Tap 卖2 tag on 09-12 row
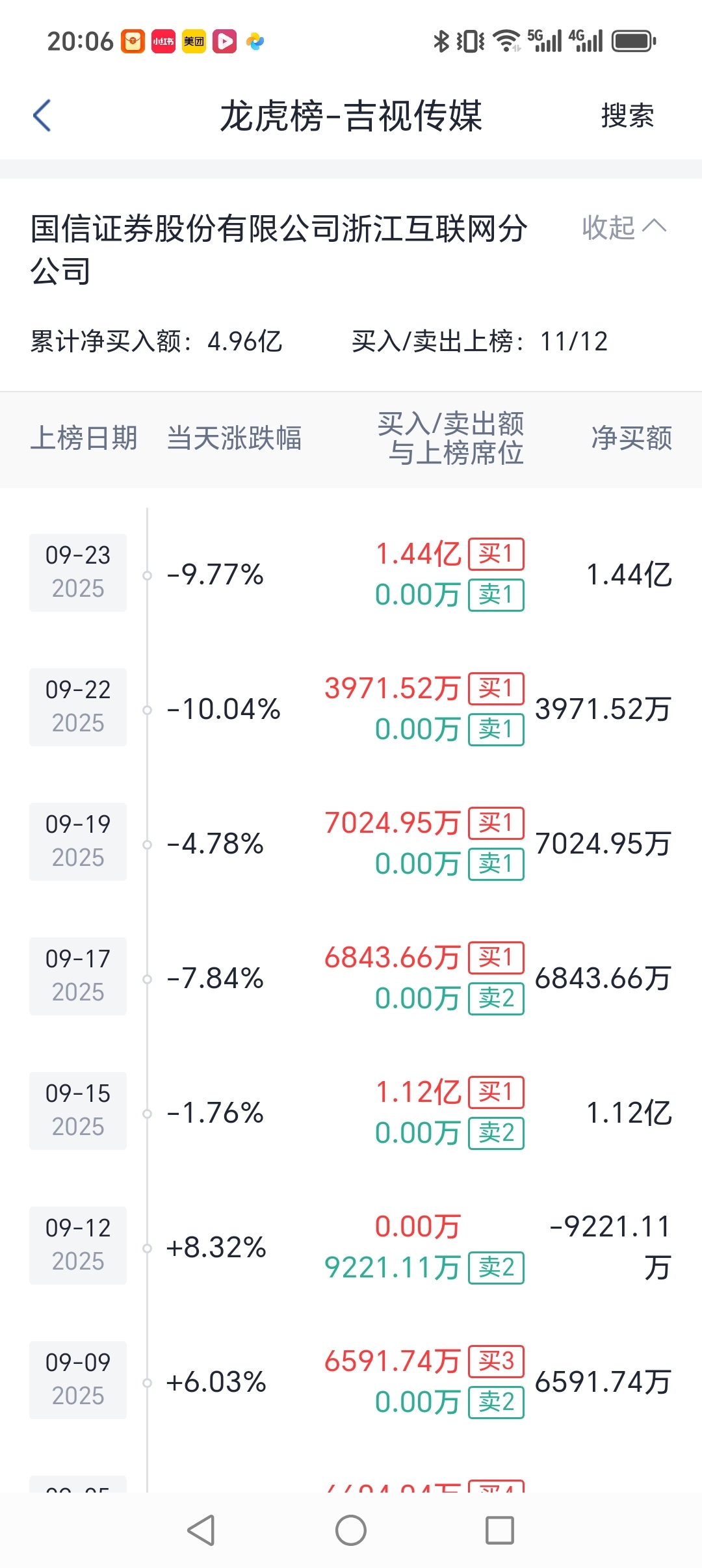702x1568 pixels. (x=497, y=1268)
